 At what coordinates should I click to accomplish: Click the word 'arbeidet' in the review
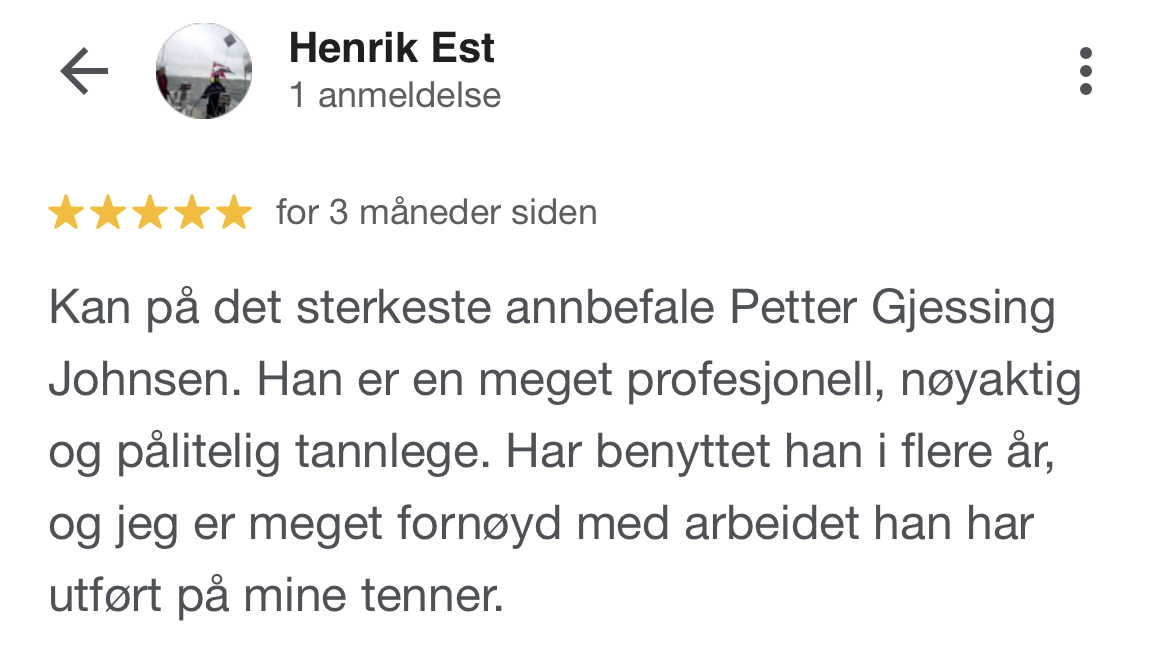pos(772,524)
